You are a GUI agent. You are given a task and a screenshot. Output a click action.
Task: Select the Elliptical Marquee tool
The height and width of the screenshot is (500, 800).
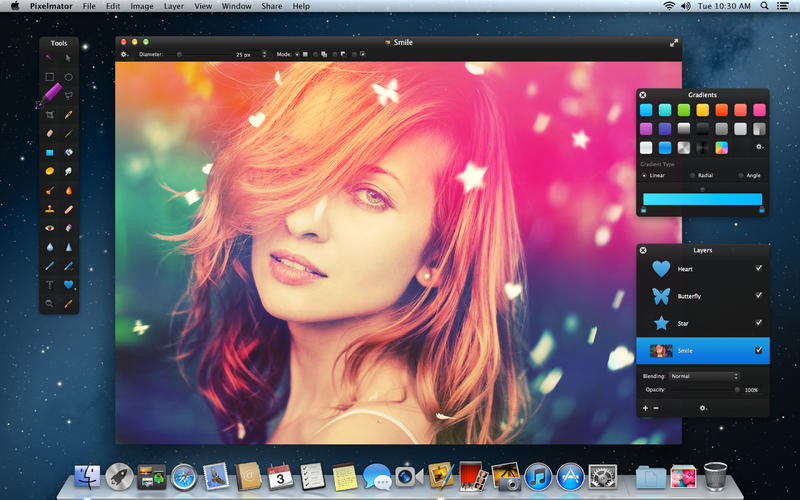pos(68,77)
